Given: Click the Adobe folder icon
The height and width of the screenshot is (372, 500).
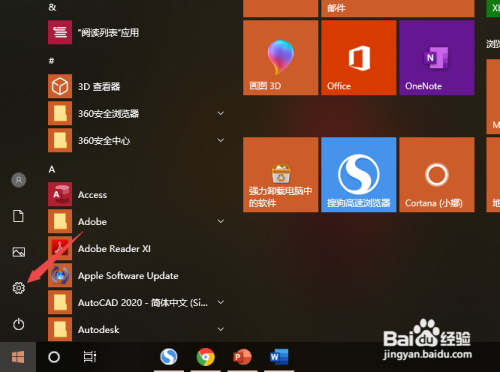Looking at the screenshot, I should click(x=60, y=221).
